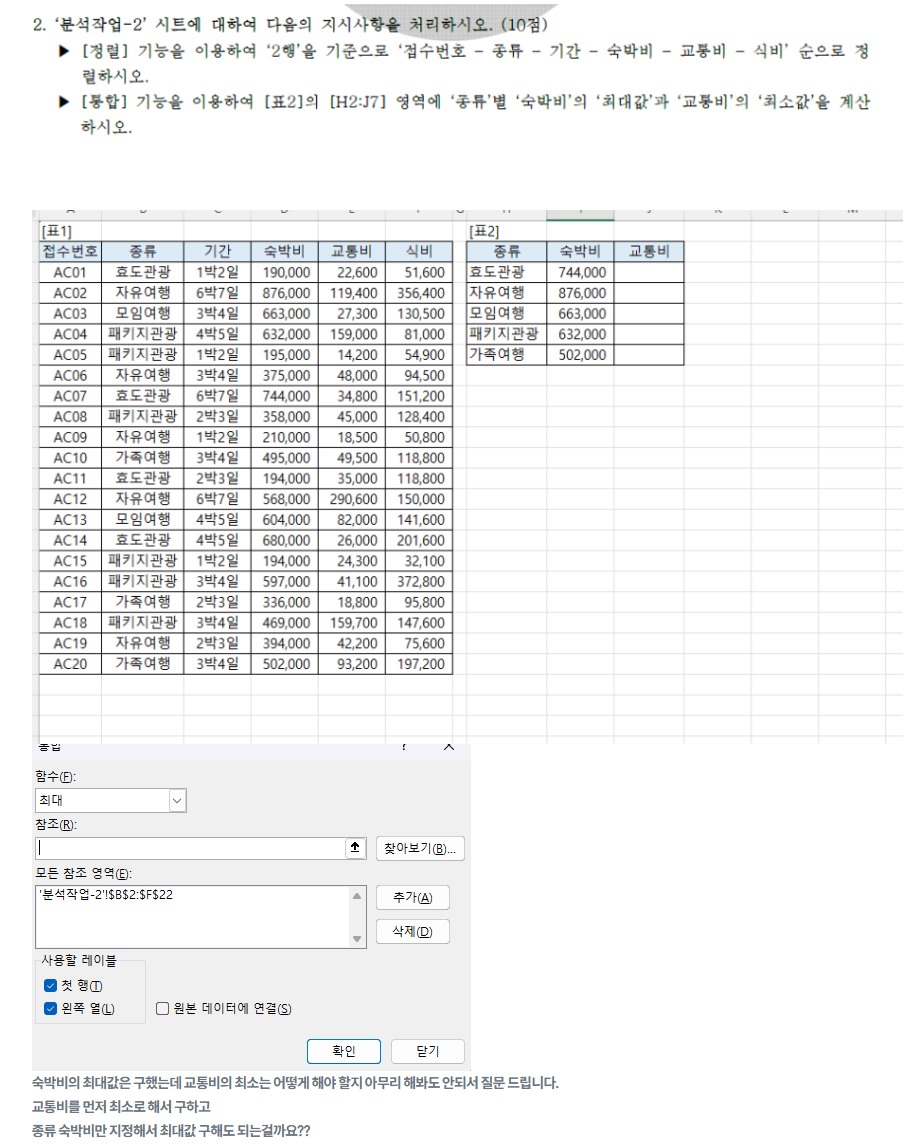Click the collapse-dialog range selector icon

pos(355,848)
